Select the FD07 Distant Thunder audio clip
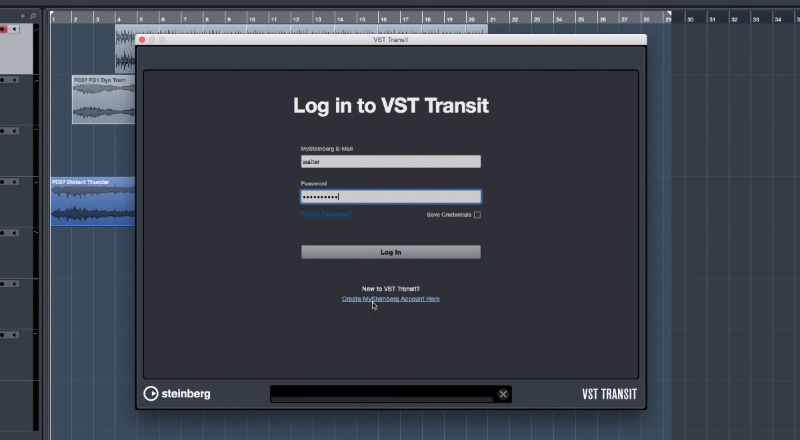800x440 pixels. click(93, 201)
